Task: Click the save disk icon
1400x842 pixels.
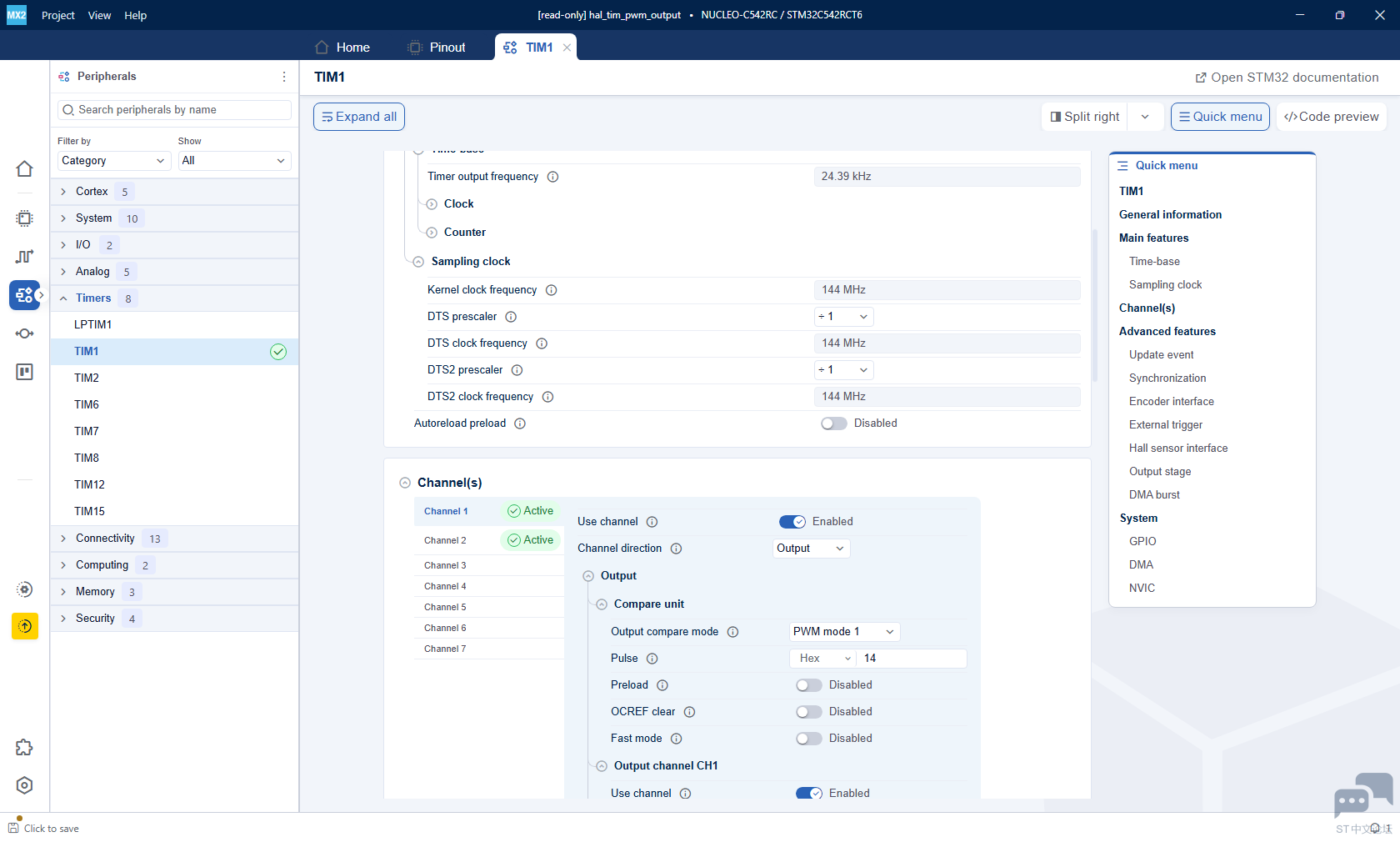Action: [13, 828]
